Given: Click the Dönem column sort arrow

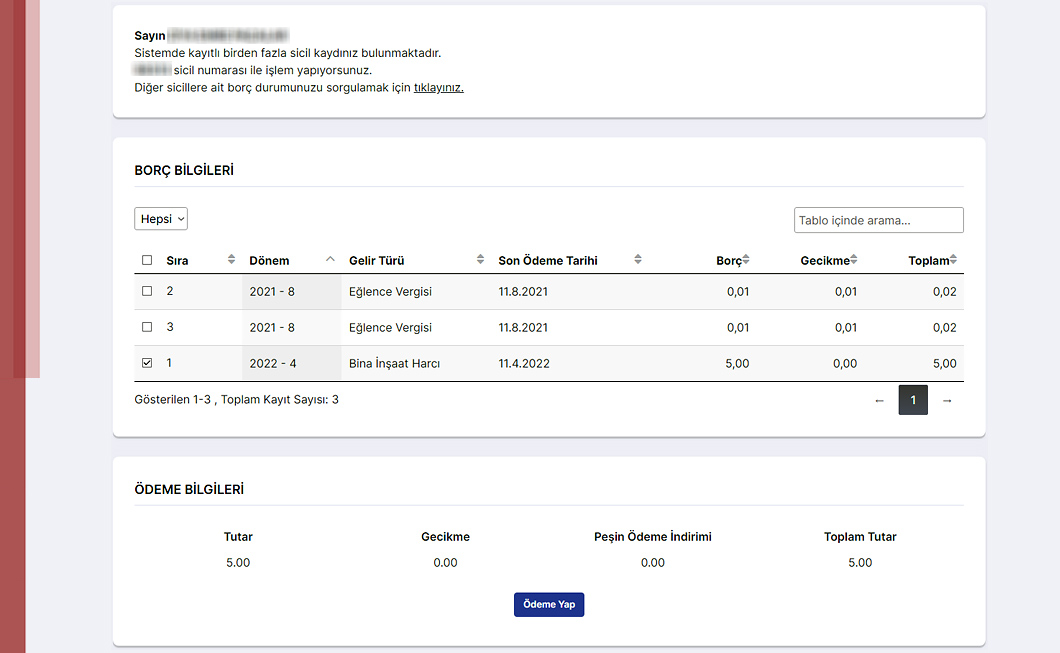Looking at the screenshot, I should click(x=330, y=260).
